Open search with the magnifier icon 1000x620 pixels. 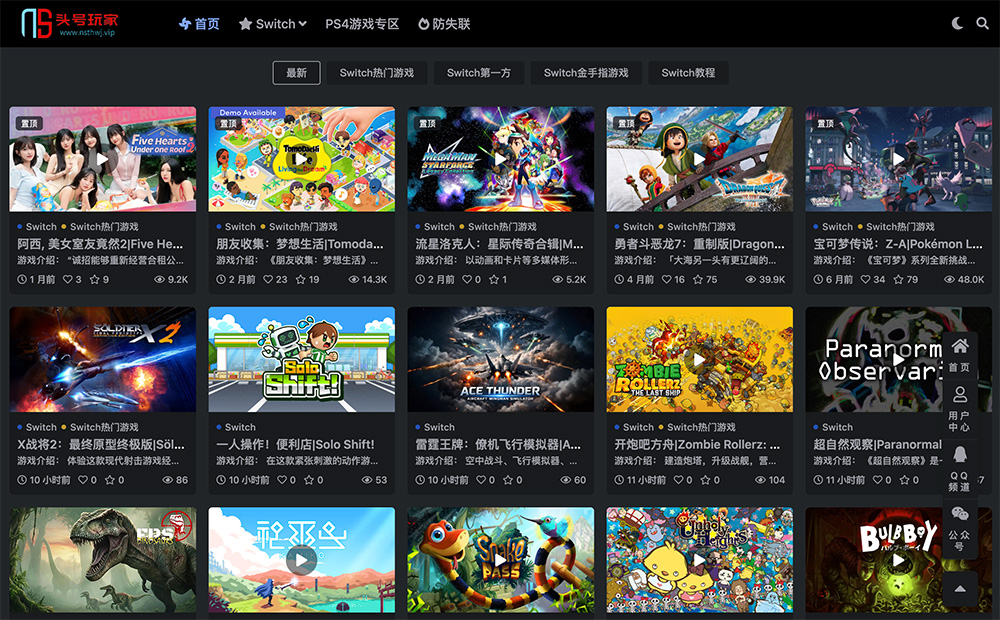[x=982, y=24]
